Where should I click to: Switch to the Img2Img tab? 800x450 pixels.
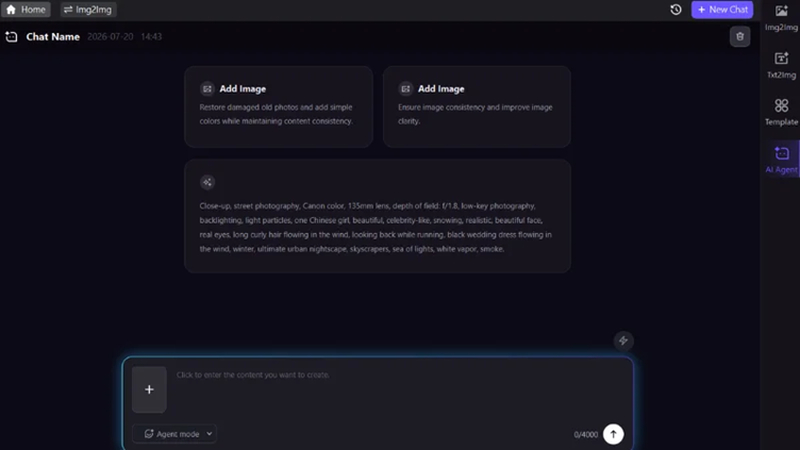pyautogui.click(x=88, y=9)
